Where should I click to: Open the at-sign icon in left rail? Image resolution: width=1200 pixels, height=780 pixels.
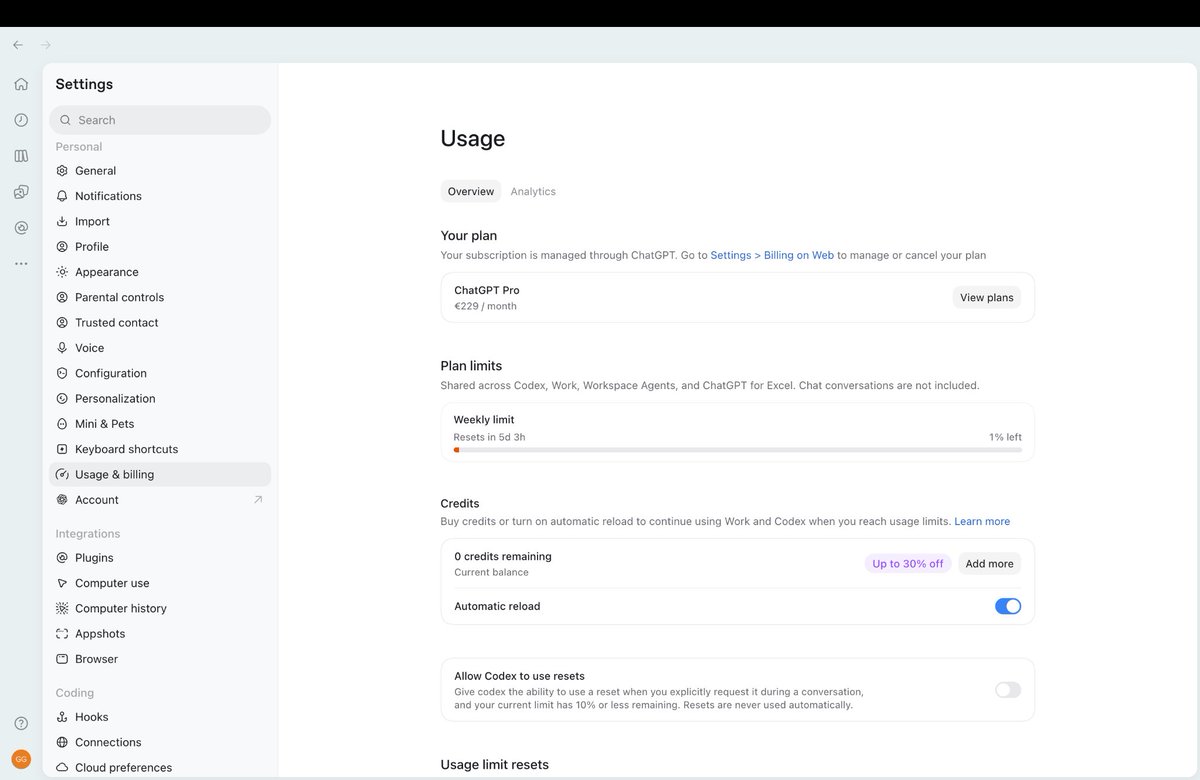[21, 228]
